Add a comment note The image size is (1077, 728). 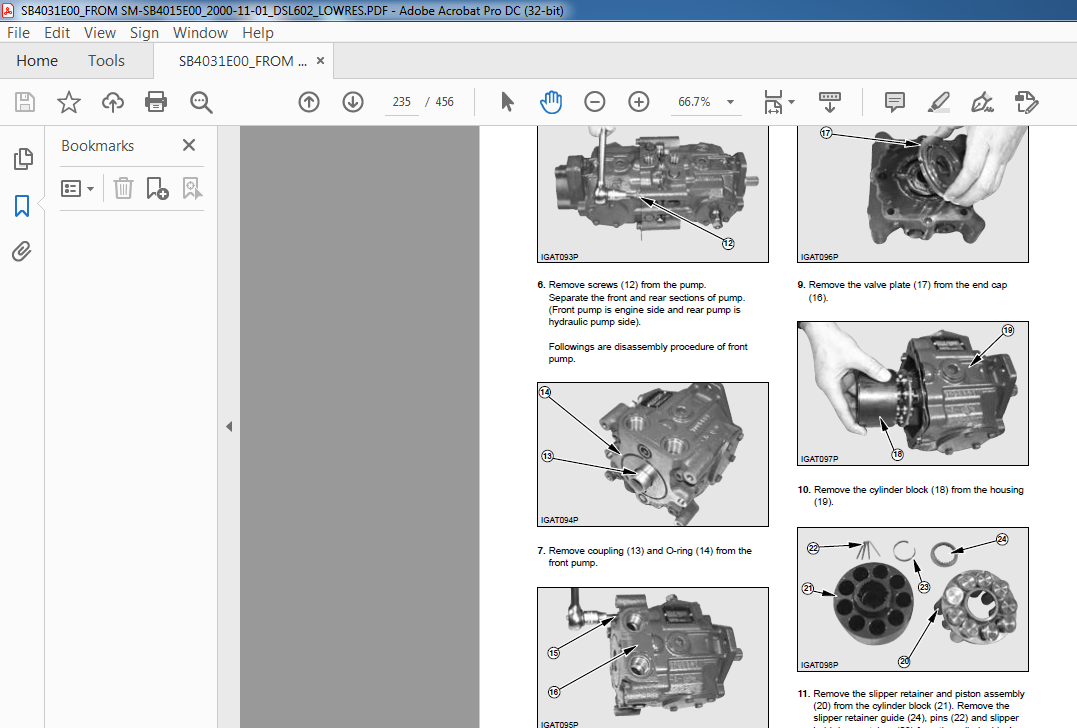pos(894,102)
